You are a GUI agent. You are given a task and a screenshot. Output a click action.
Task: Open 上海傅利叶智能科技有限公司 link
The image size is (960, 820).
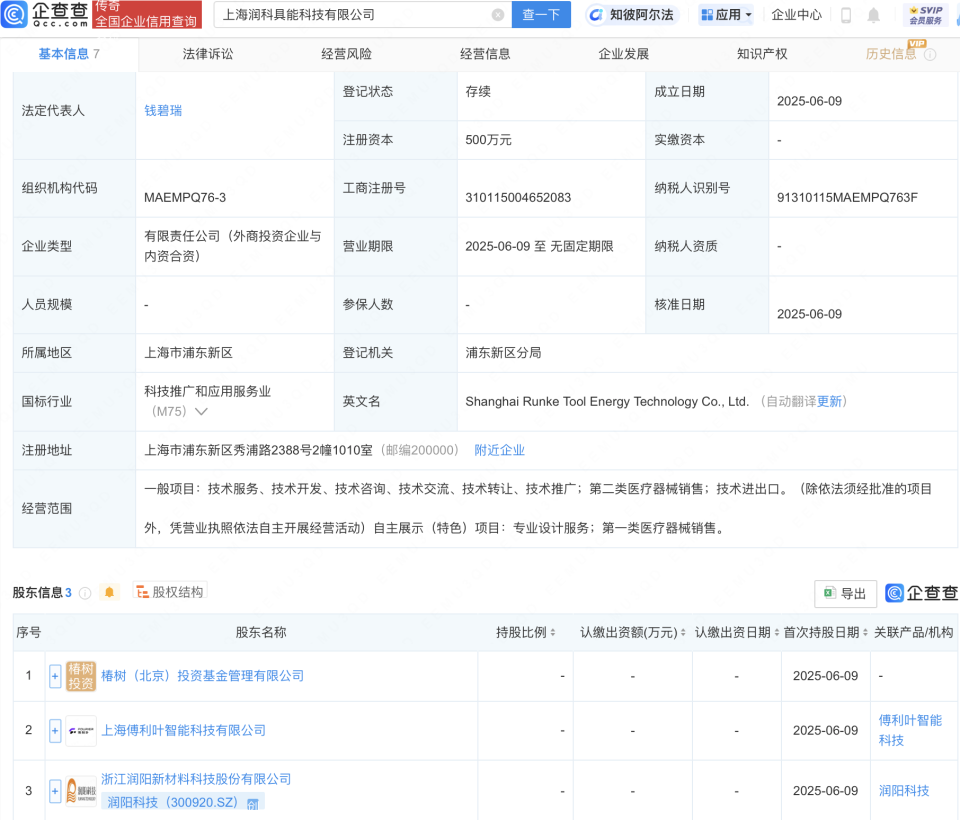183,730
